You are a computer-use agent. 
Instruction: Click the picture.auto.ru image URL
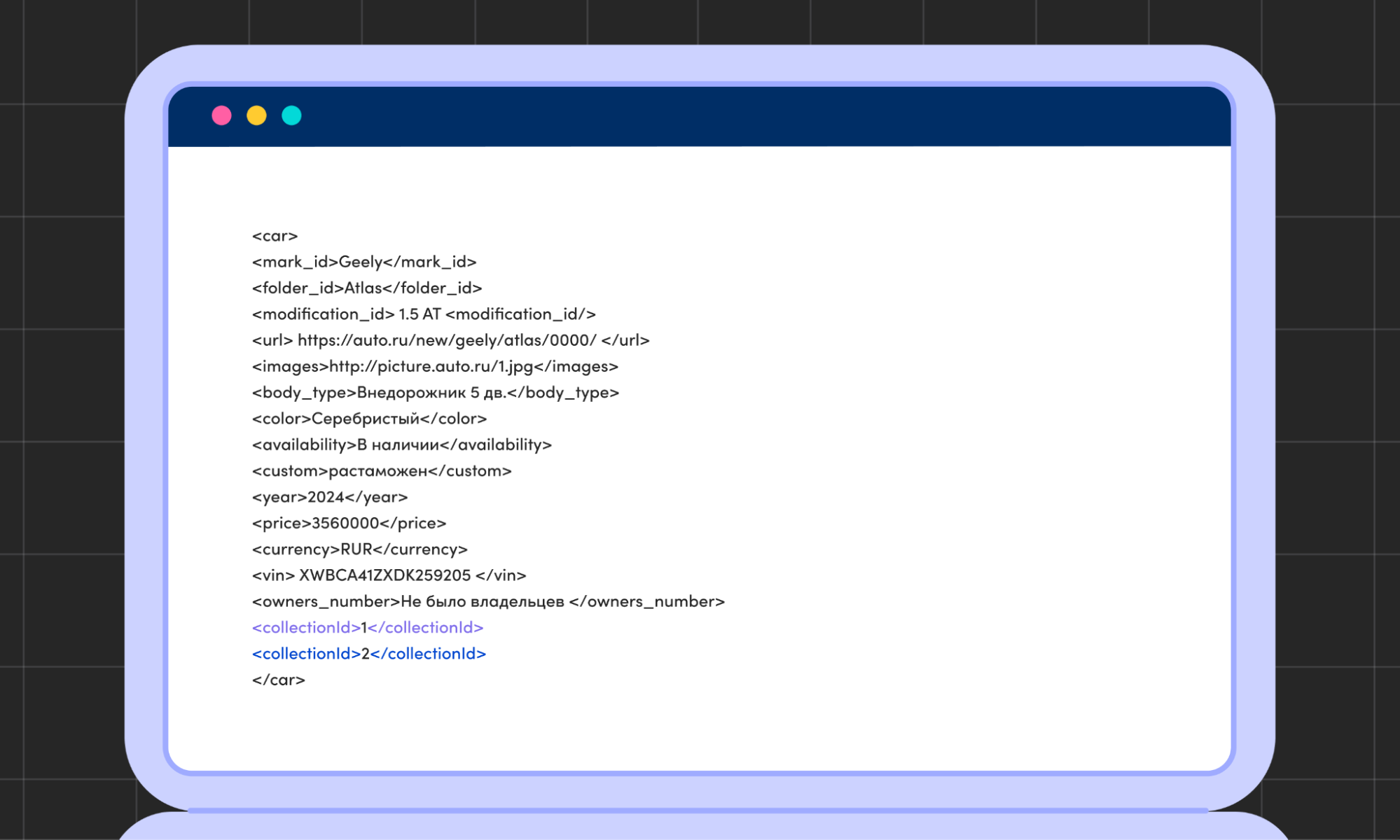431,366
